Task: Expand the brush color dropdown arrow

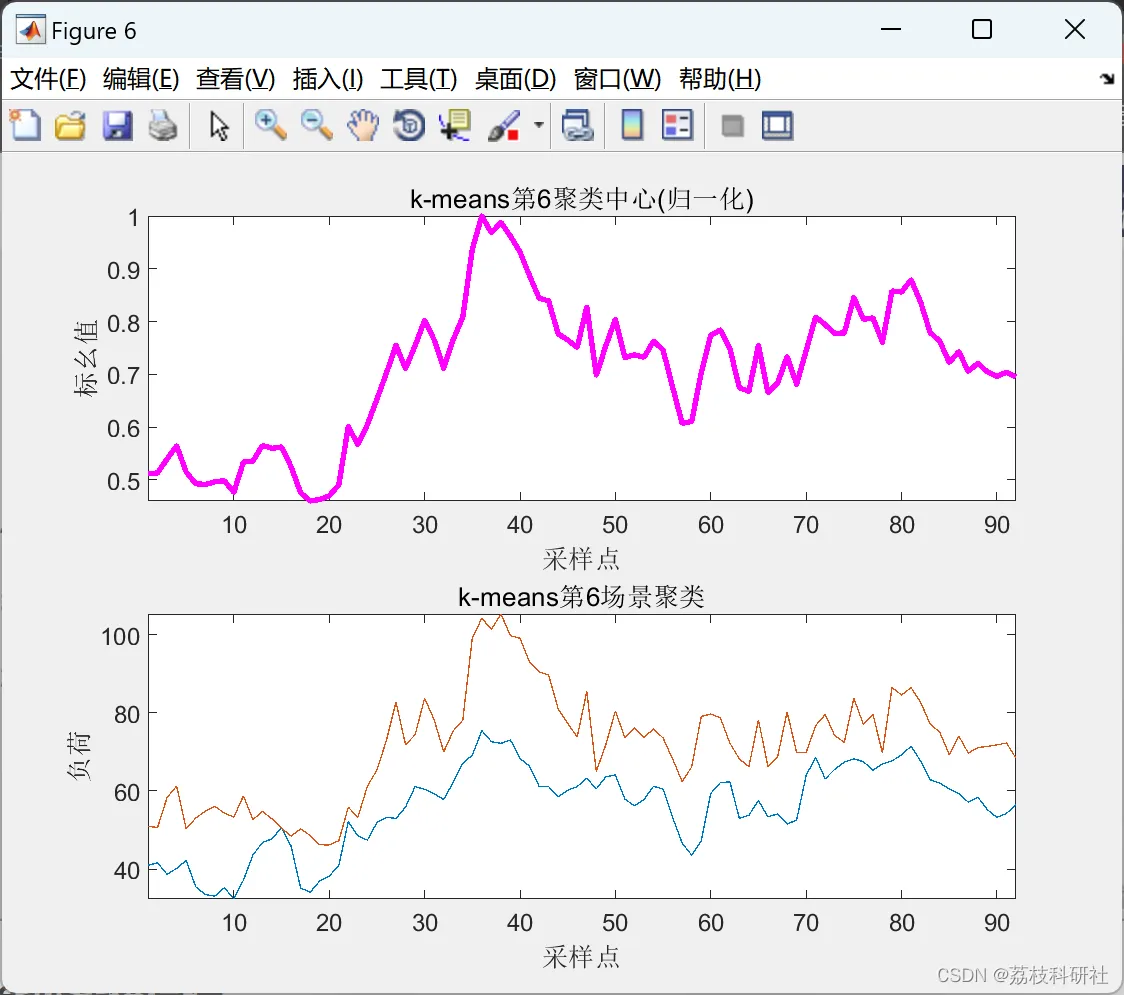Action: pos(539,125)
